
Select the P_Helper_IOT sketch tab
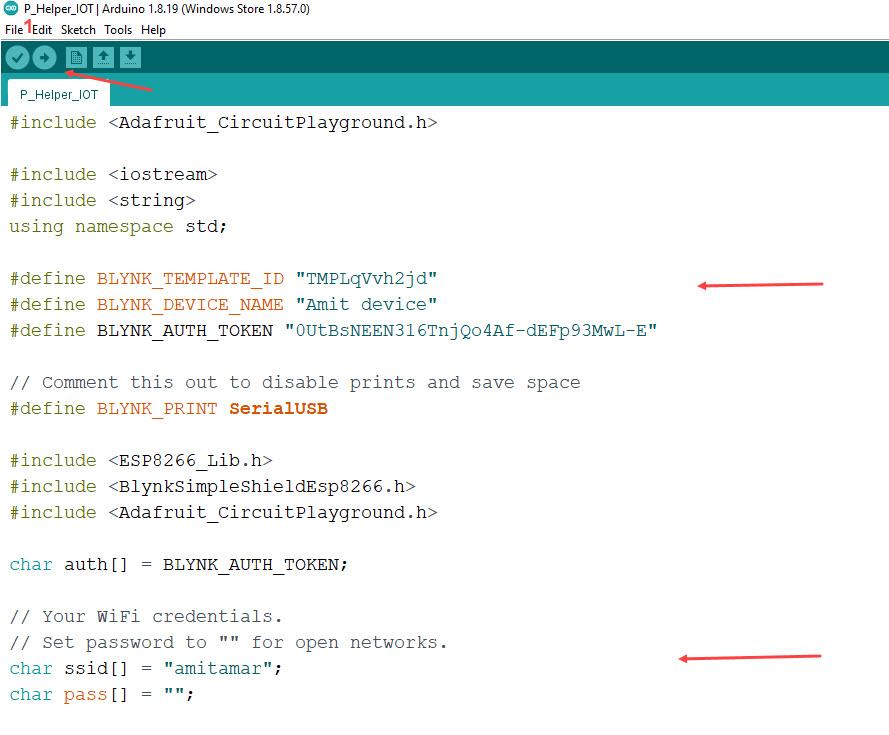(59, 94)
